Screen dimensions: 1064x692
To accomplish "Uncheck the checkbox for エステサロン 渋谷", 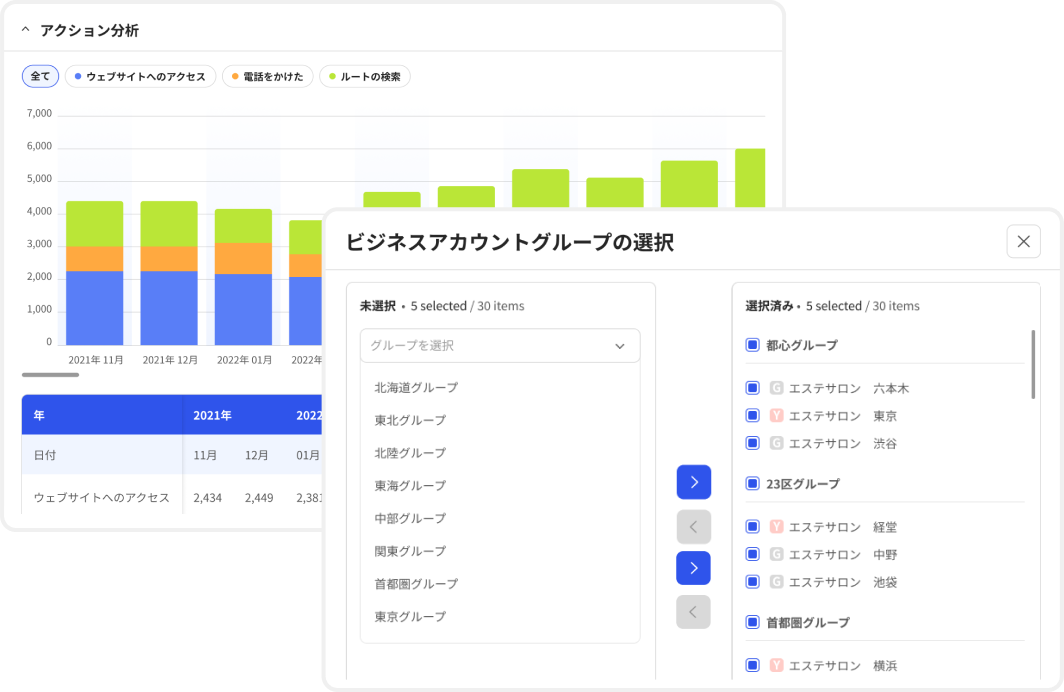I will [752, 443].
